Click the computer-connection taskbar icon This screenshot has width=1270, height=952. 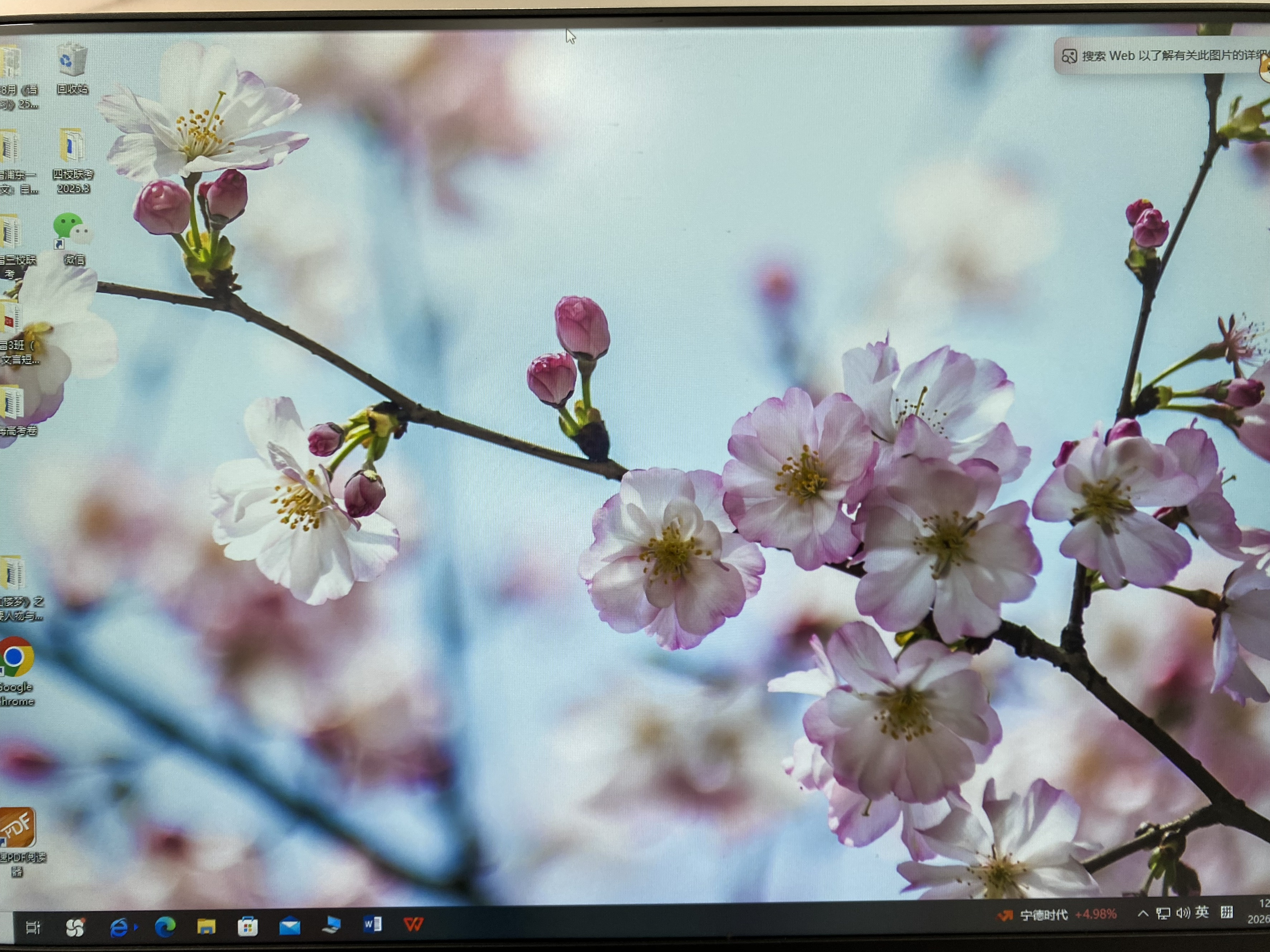[x=331, y=925]
